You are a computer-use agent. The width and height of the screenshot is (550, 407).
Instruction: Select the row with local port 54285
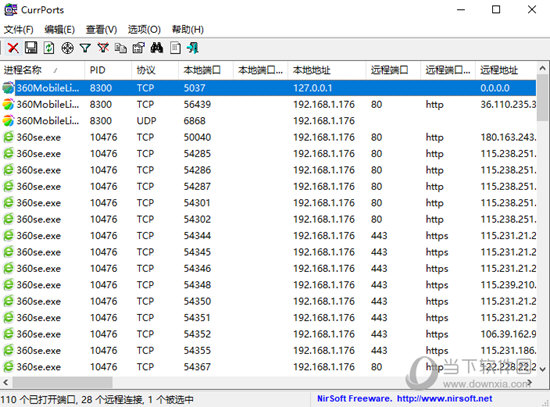click(x=269, y=154)
